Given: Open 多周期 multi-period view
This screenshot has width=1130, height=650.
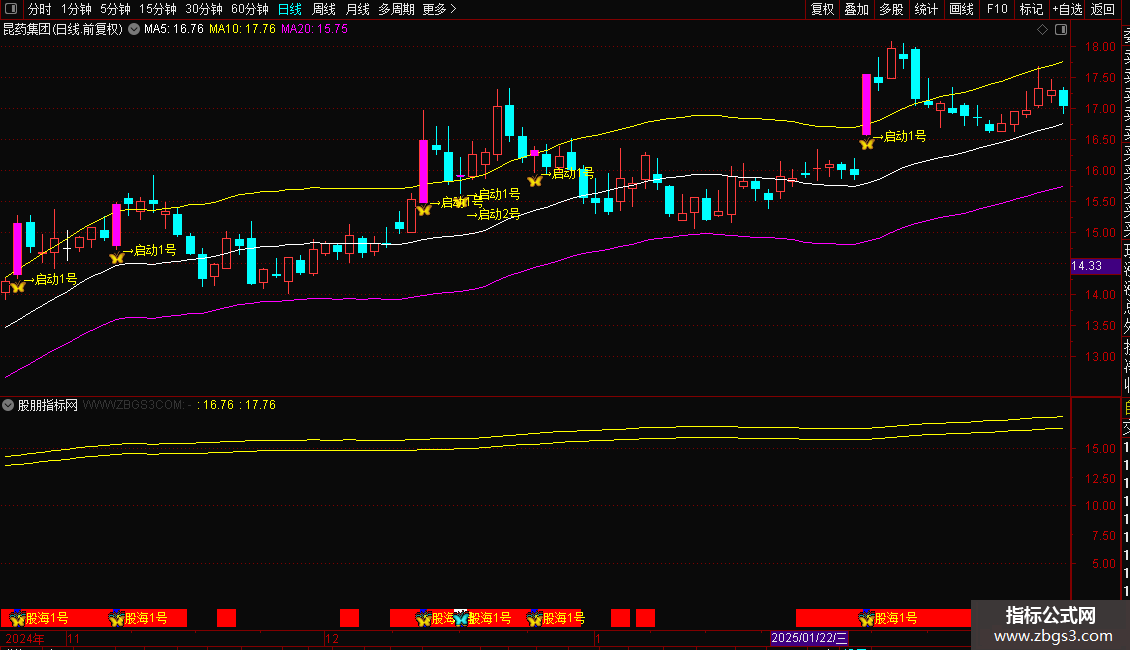Looking at the screenshot, I should (396, 9).
